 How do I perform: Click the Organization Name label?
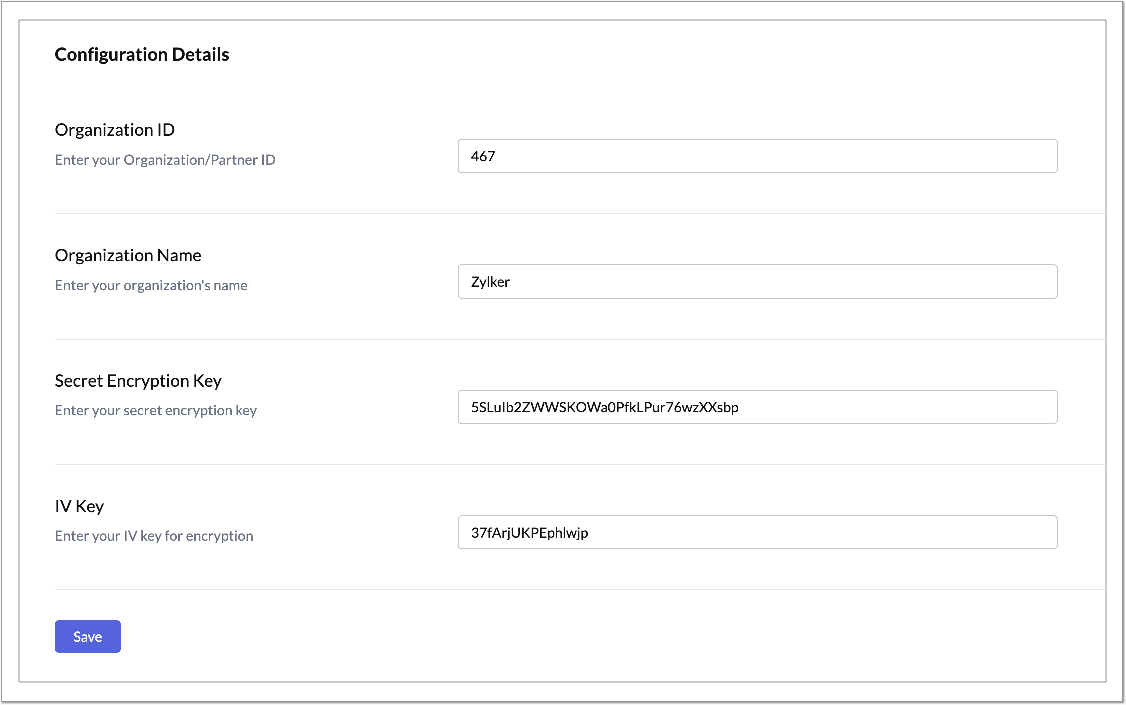[x=128, y=255]
